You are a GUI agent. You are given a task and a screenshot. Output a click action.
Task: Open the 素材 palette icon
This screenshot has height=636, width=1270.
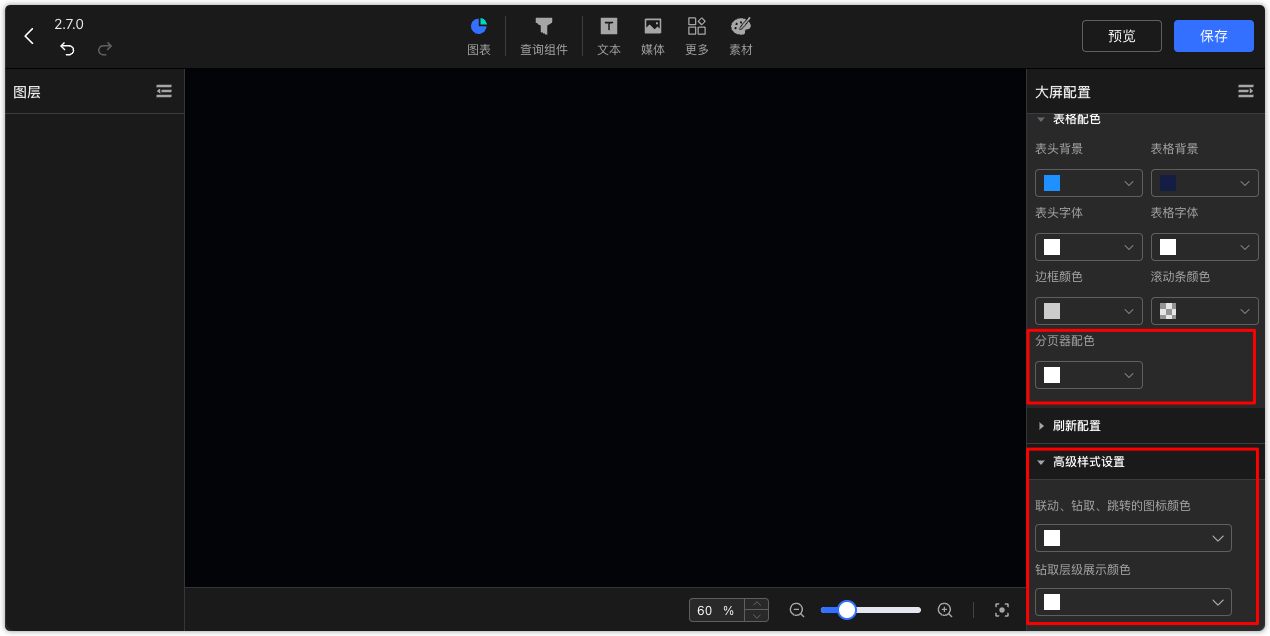pos(741,27)
